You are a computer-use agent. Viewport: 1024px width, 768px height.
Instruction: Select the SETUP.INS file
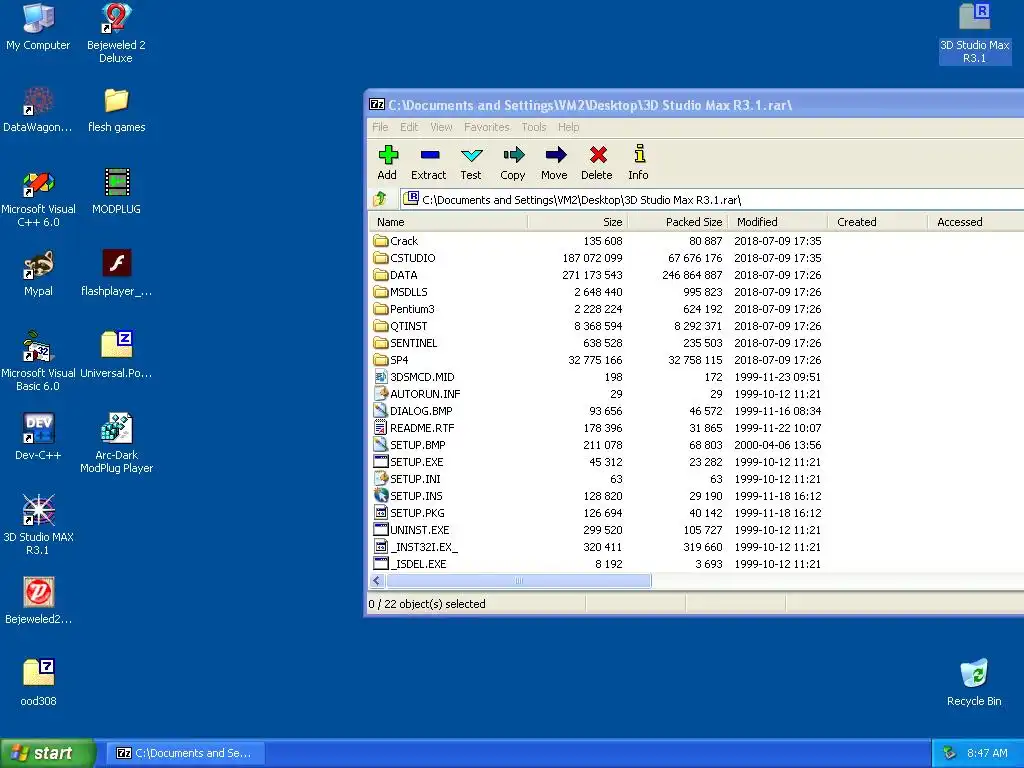[408, 496]
